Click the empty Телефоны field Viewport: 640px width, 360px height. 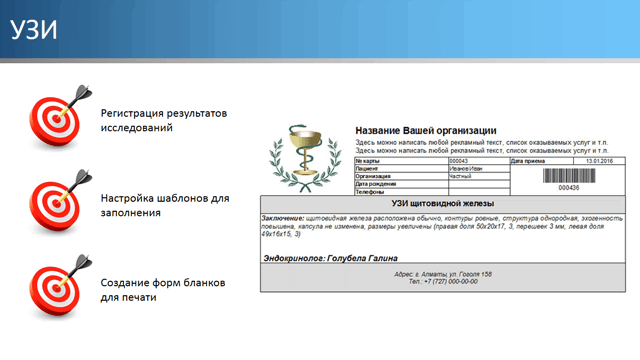[x=479, y=192]
